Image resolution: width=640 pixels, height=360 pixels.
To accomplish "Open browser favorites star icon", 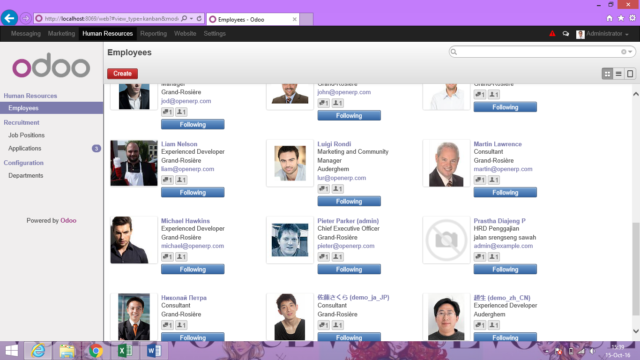I will [621, 18].
